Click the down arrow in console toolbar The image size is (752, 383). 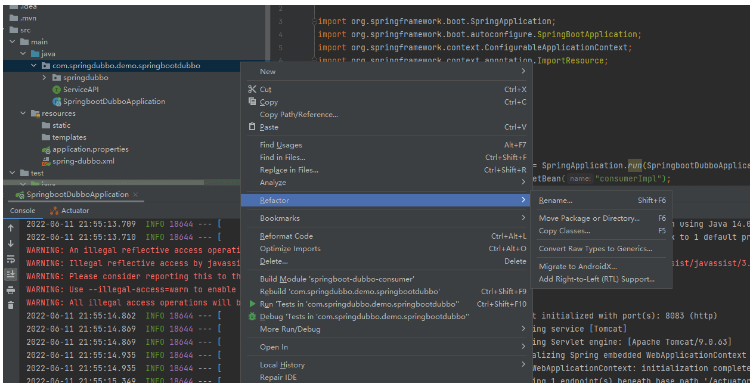click(11, 244)
